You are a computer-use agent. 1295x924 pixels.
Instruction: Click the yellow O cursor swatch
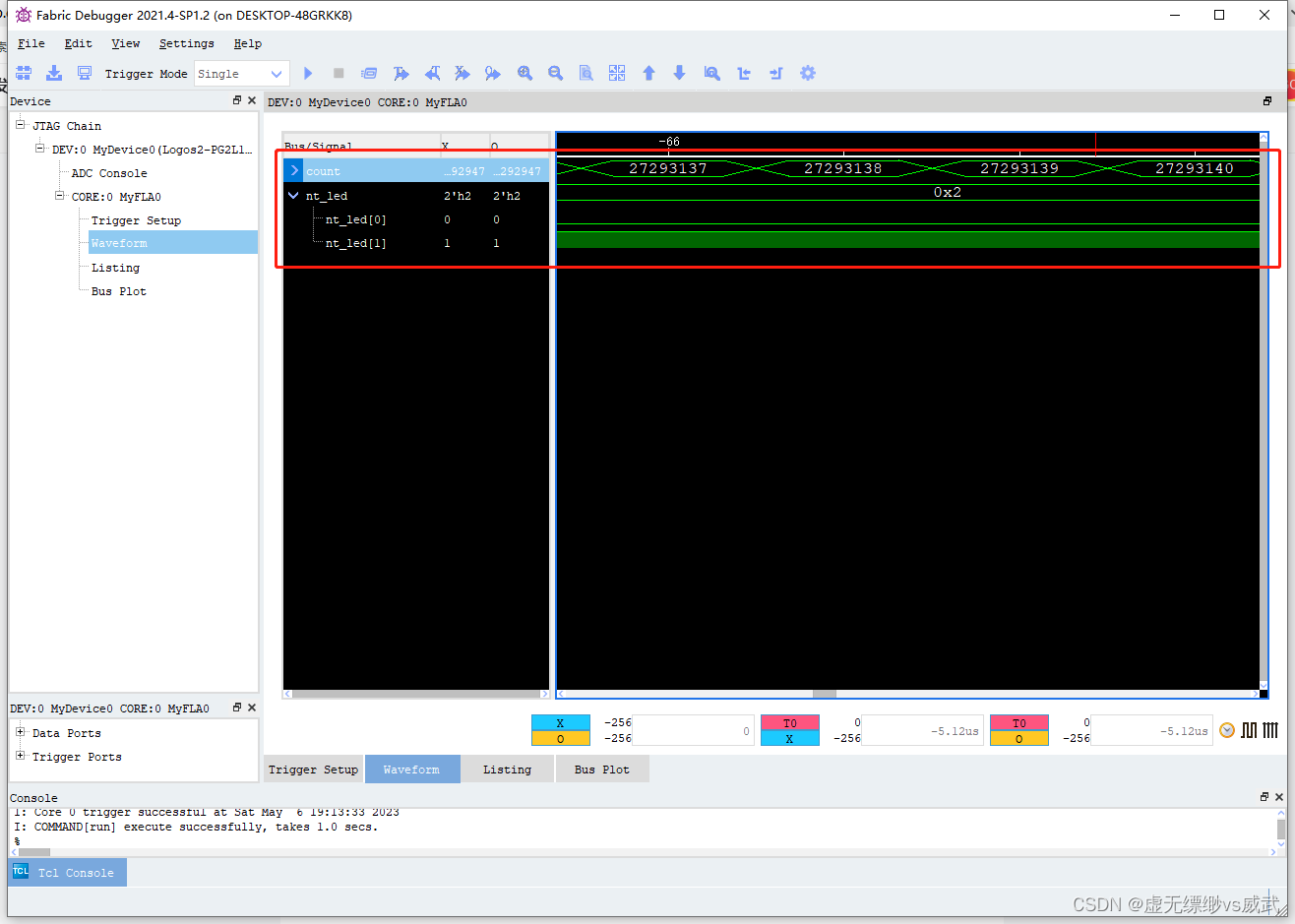tap(561, 738)
